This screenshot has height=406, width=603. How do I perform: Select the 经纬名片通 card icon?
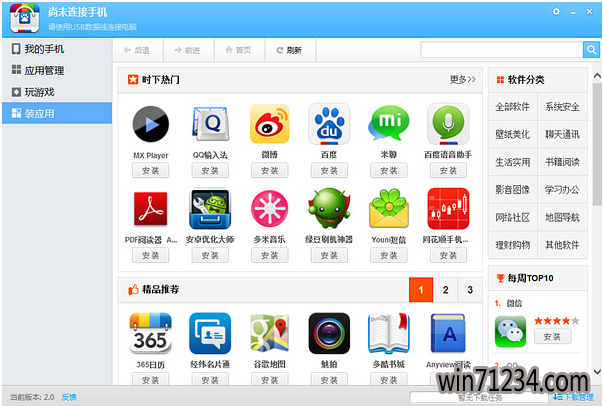pos(210,333)
